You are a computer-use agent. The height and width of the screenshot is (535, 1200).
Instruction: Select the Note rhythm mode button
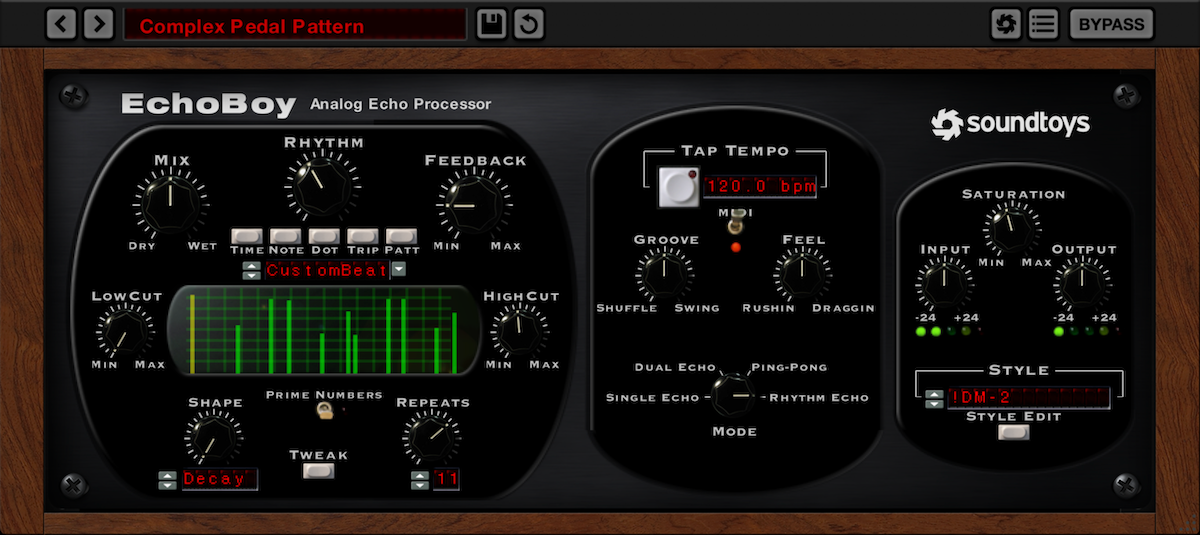[x=285, y=237]
